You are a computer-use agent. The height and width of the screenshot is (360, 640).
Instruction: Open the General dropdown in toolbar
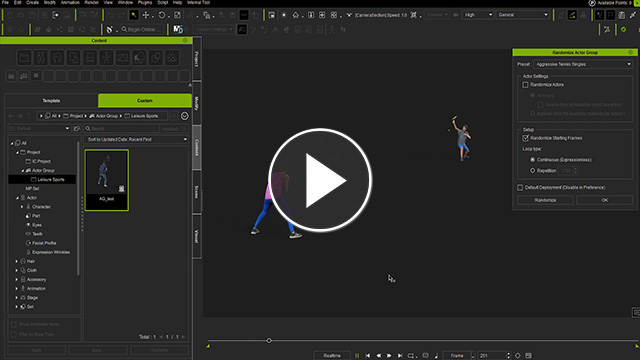pos(523,15)
